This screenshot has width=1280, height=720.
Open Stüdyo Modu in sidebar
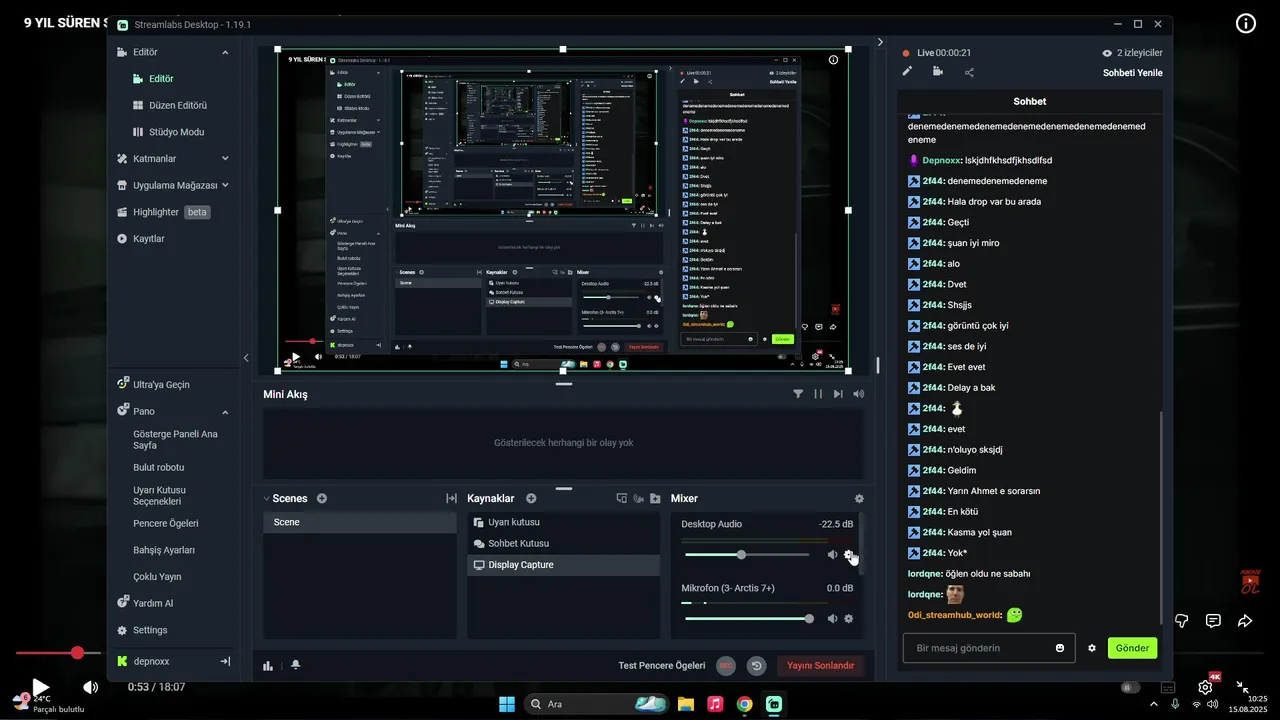(176, 132)
